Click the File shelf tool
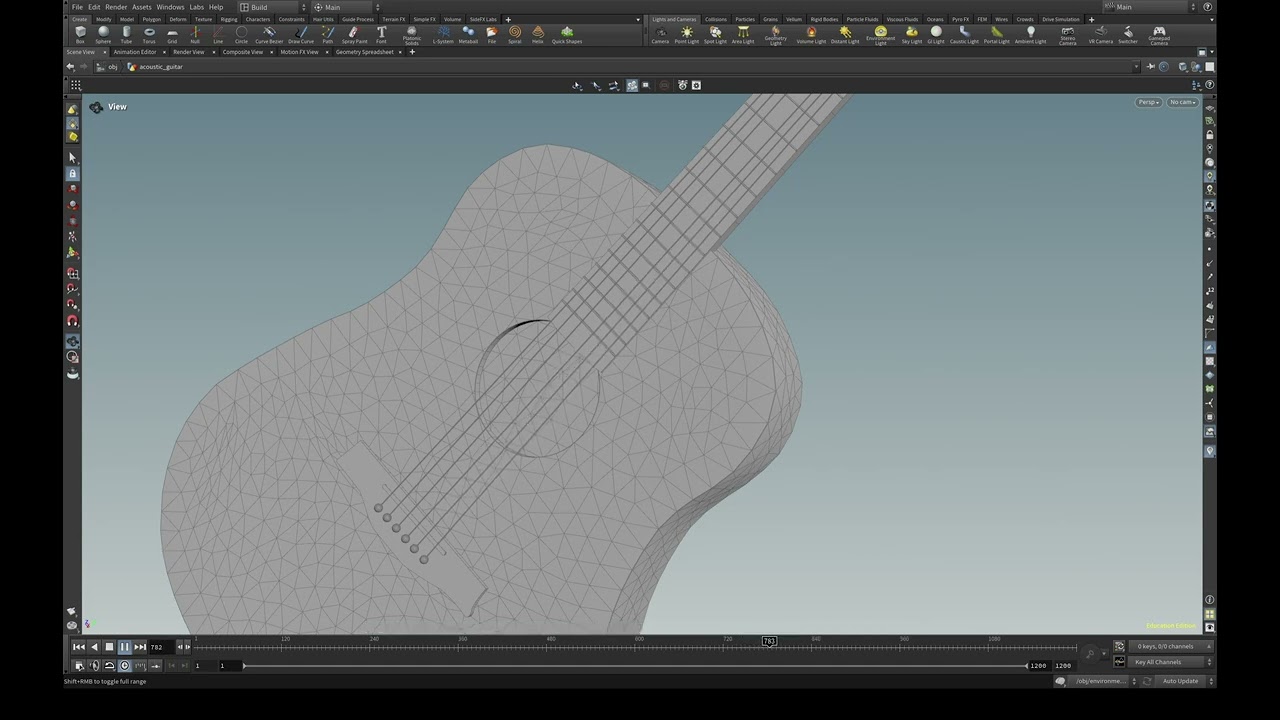Screen dimensions: 1280x720 click(491, 35)
